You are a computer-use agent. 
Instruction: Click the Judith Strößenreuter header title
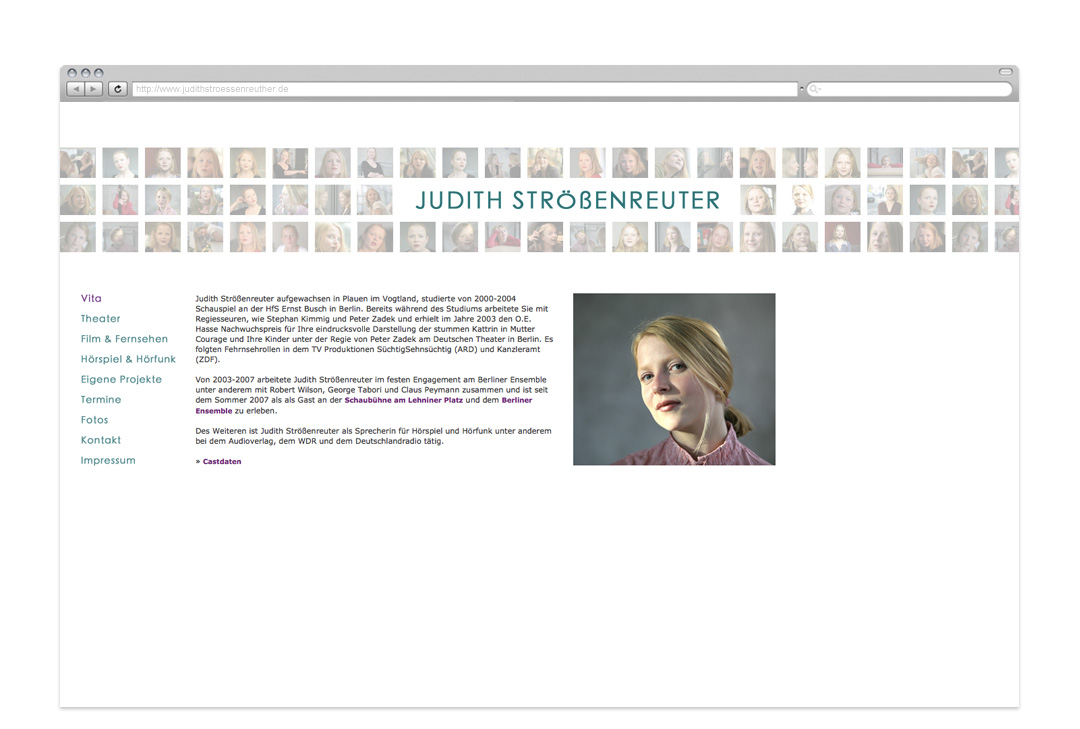pyautogui.click(x=567, y=200)
